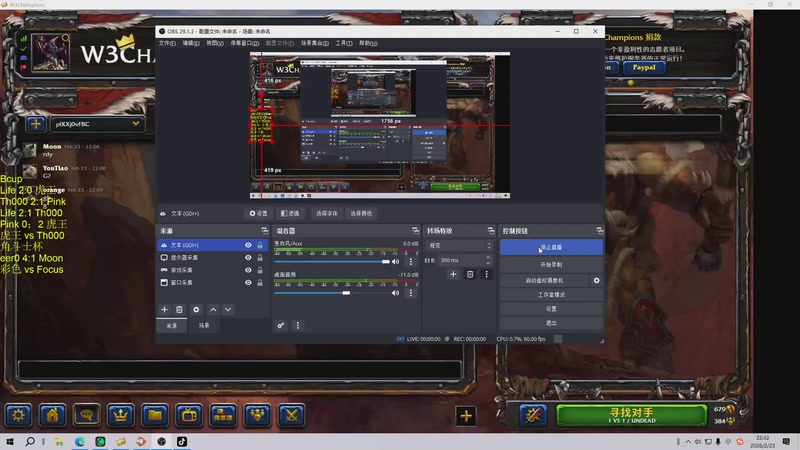Toggle lock on 窗口采集 source
This screenshot has width=800, height=450.
point(260,283)
